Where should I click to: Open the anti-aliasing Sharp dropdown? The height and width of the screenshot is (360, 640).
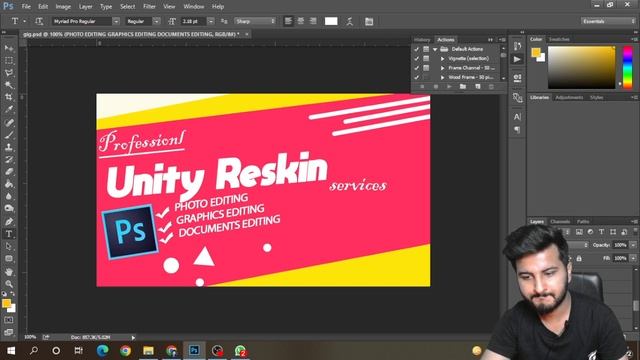tap(256, 21)
